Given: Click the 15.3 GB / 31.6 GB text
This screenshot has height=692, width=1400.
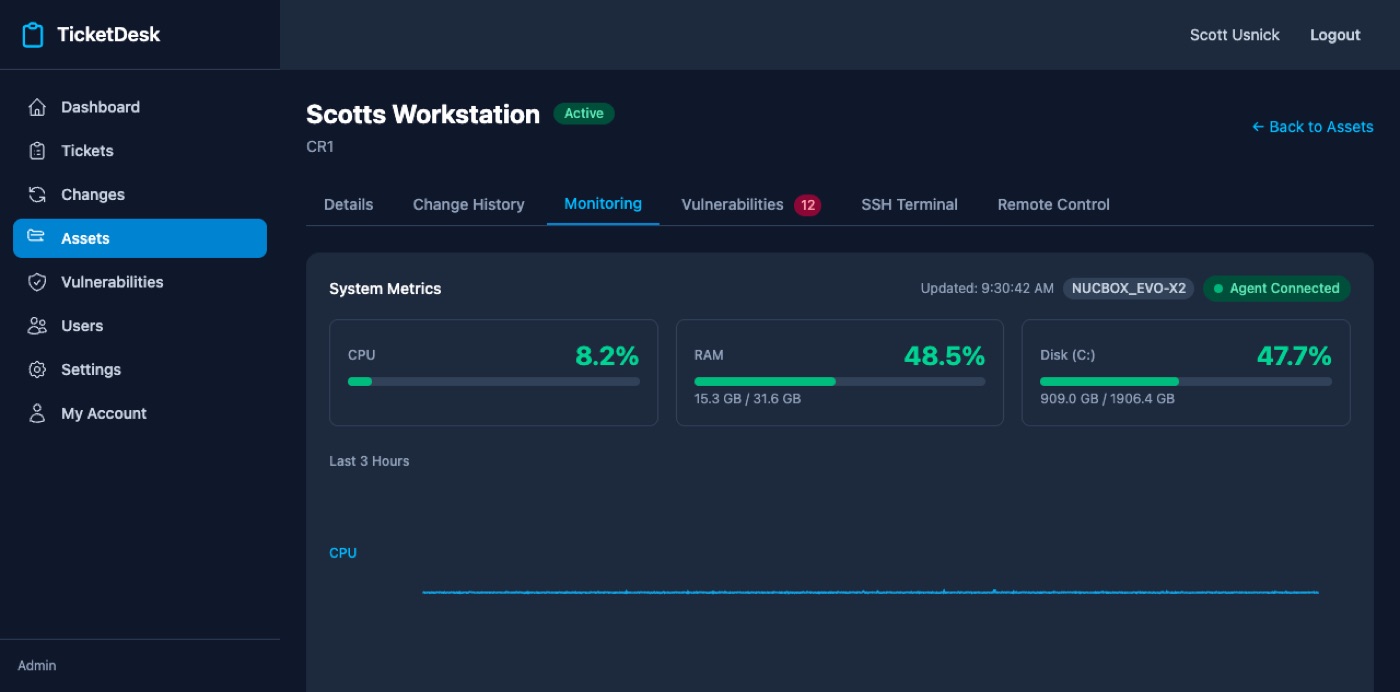Looking at the screenshot, I should (747, 399).
